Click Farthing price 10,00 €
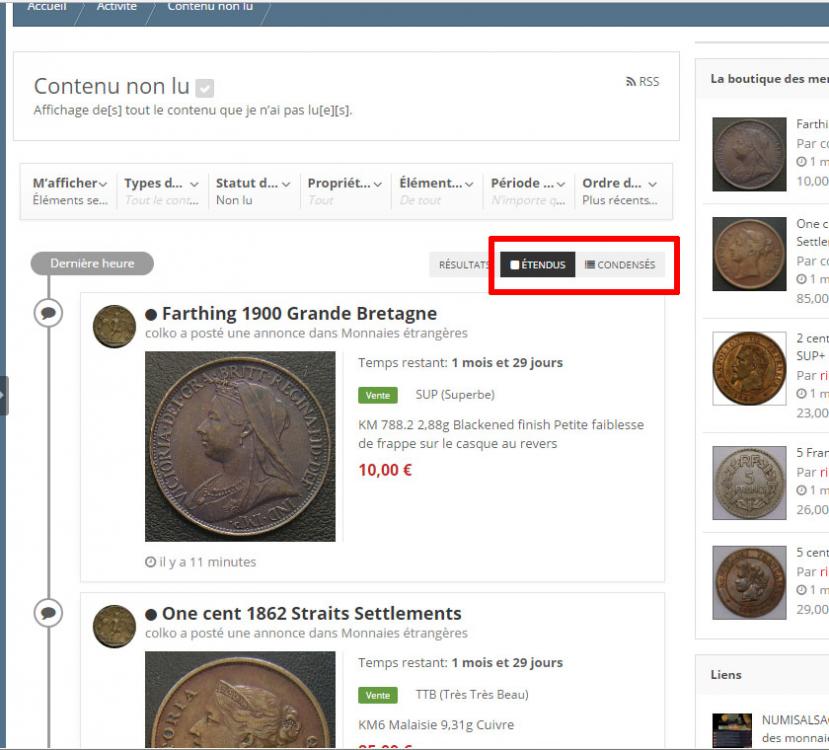This screenshot has width=829, height=750. [x=385, y=470]
